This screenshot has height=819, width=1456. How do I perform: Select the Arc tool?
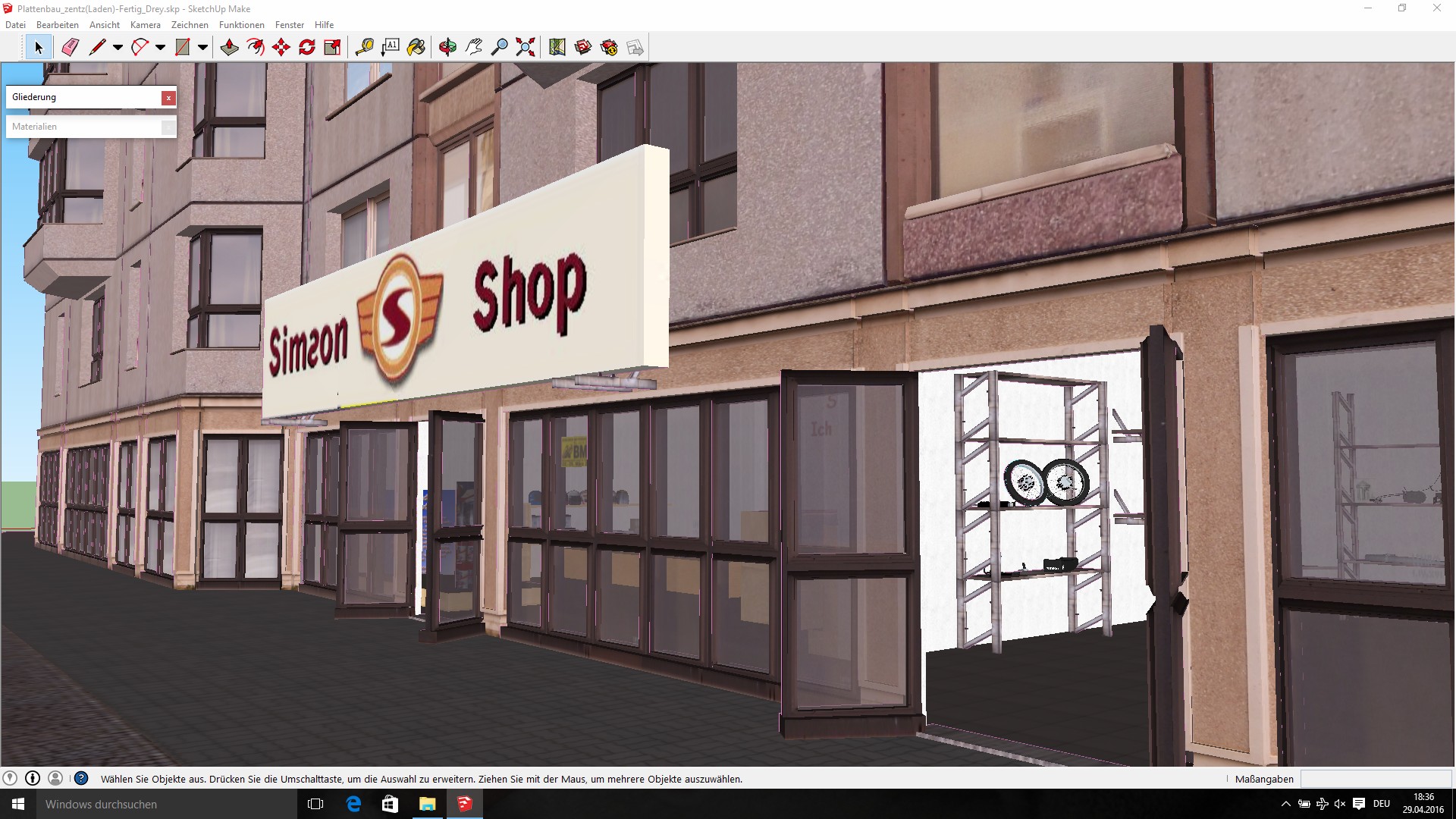140,48
